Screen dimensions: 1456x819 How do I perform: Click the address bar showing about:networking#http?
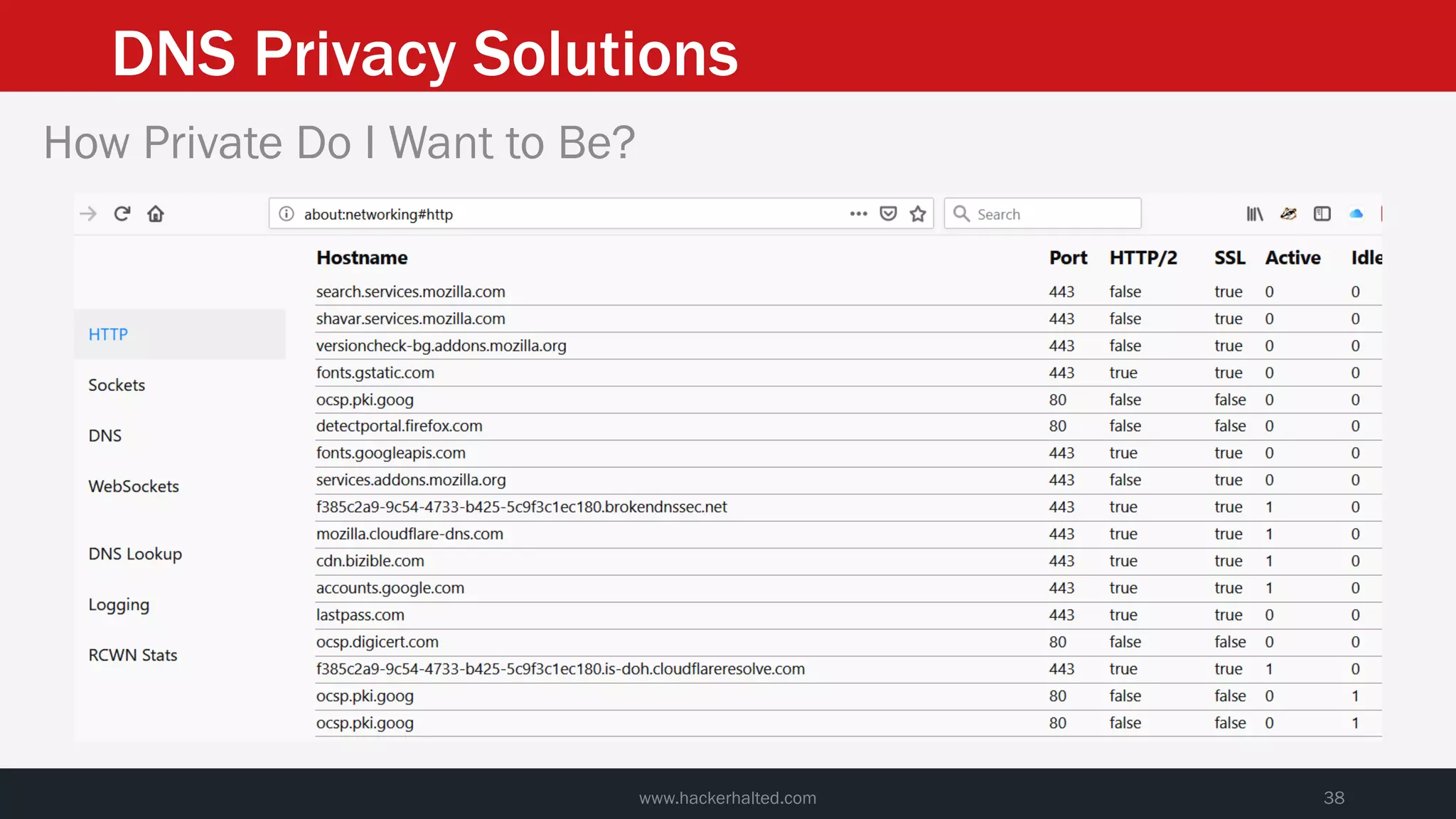601,213
